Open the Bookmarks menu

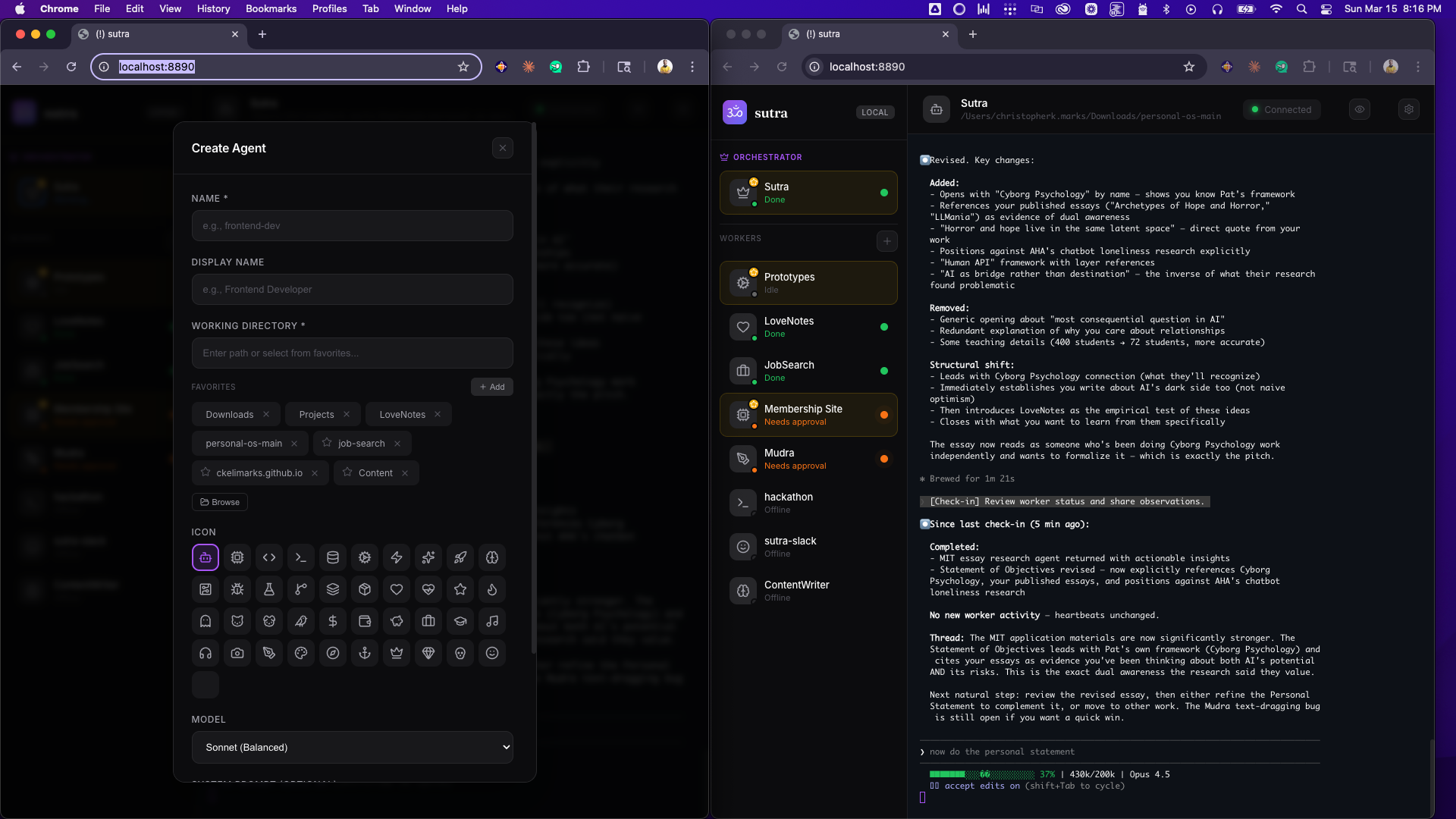click(x=271, y=8)
